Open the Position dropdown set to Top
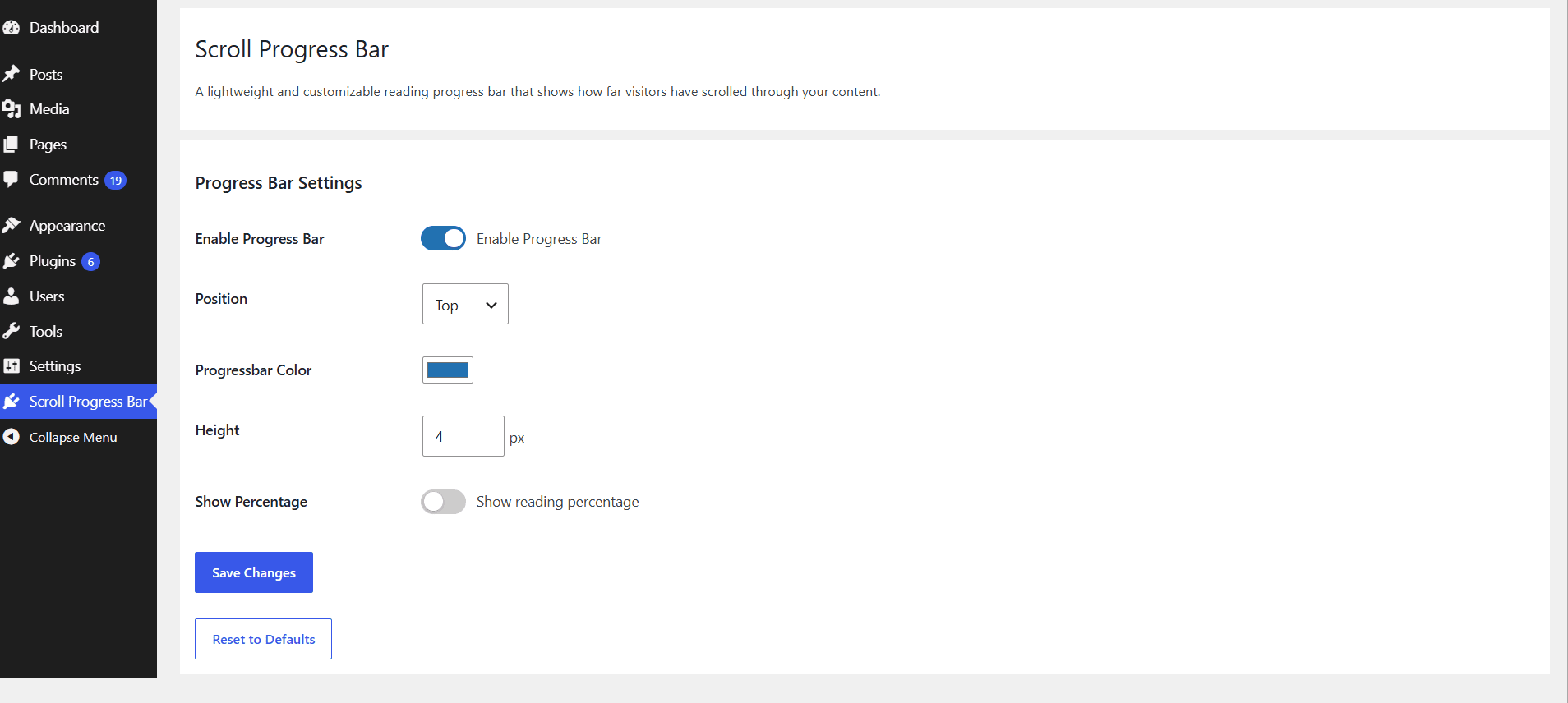This screenshot has height=703, width=1568. point(465,304)
